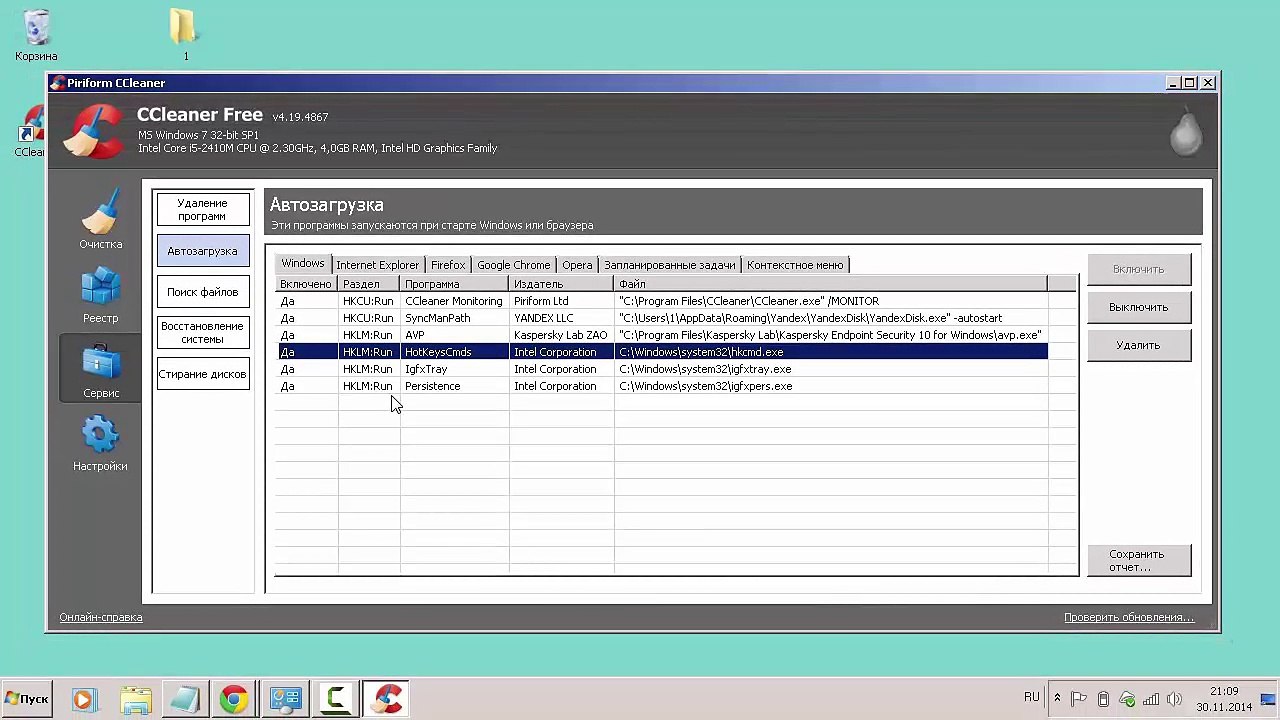Open the Camtasia taskbar icon
Viewport: 1280px width, 720px height.
[x=336, y=699]
